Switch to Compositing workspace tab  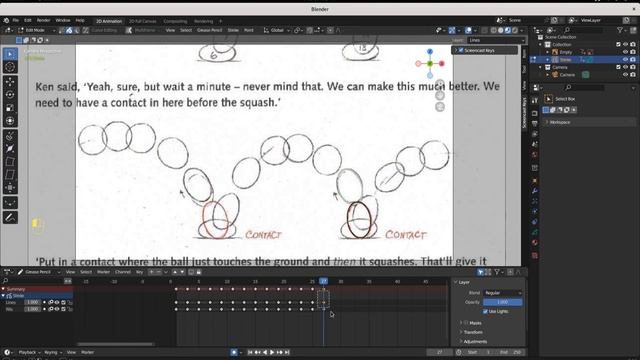click(x=175, y=21)
